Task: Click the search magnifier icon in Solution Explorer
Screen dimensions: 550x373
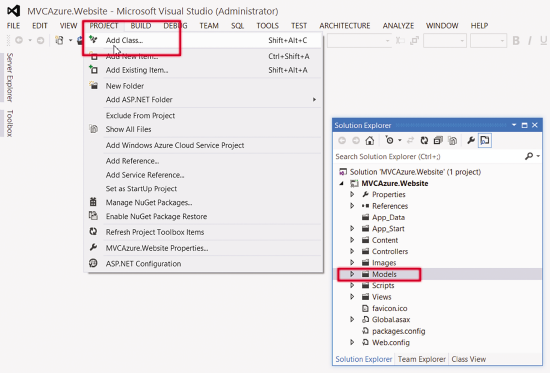Action: (529, 156)
